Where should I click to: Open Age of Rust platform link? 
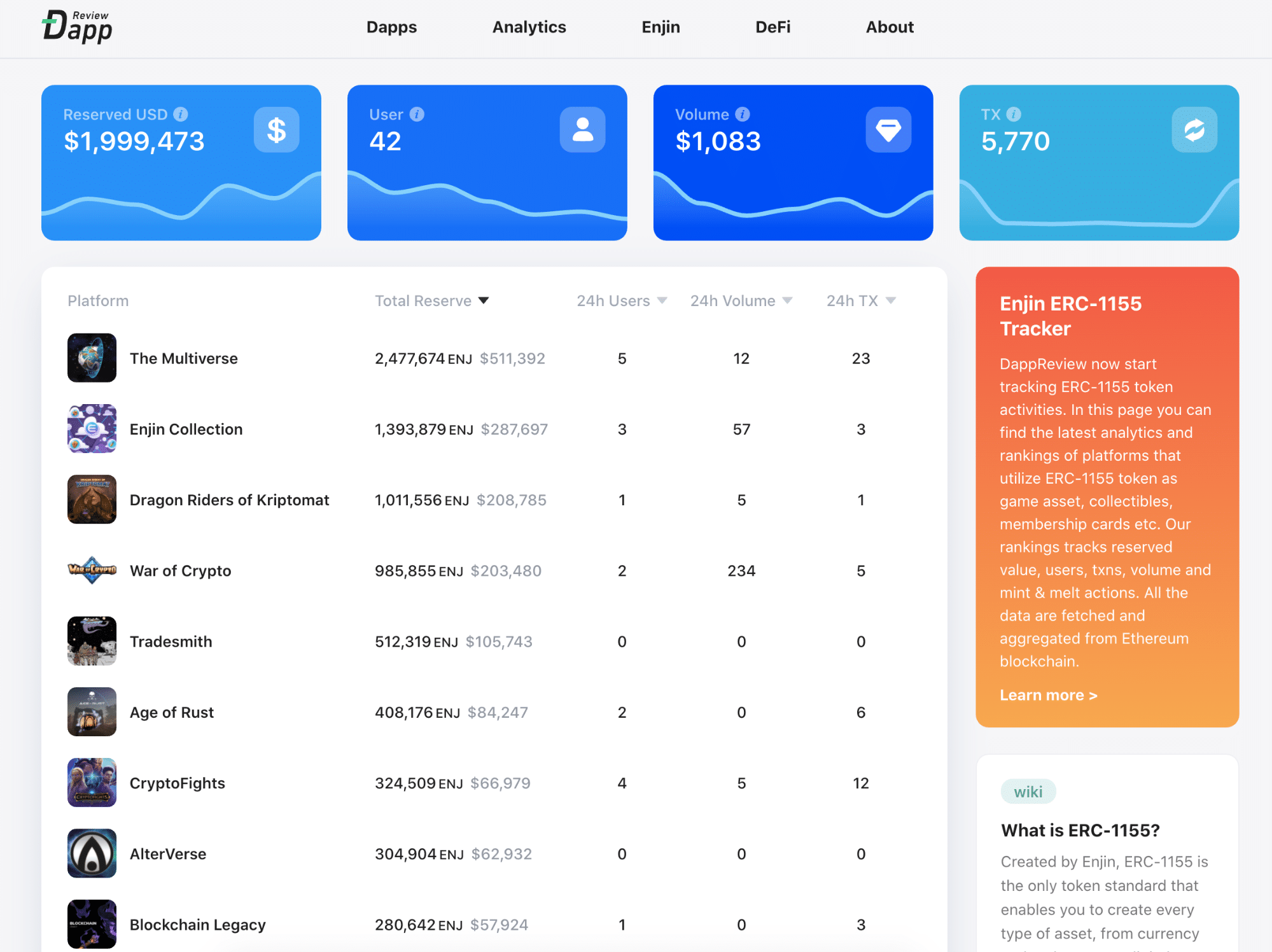(172, 712)
